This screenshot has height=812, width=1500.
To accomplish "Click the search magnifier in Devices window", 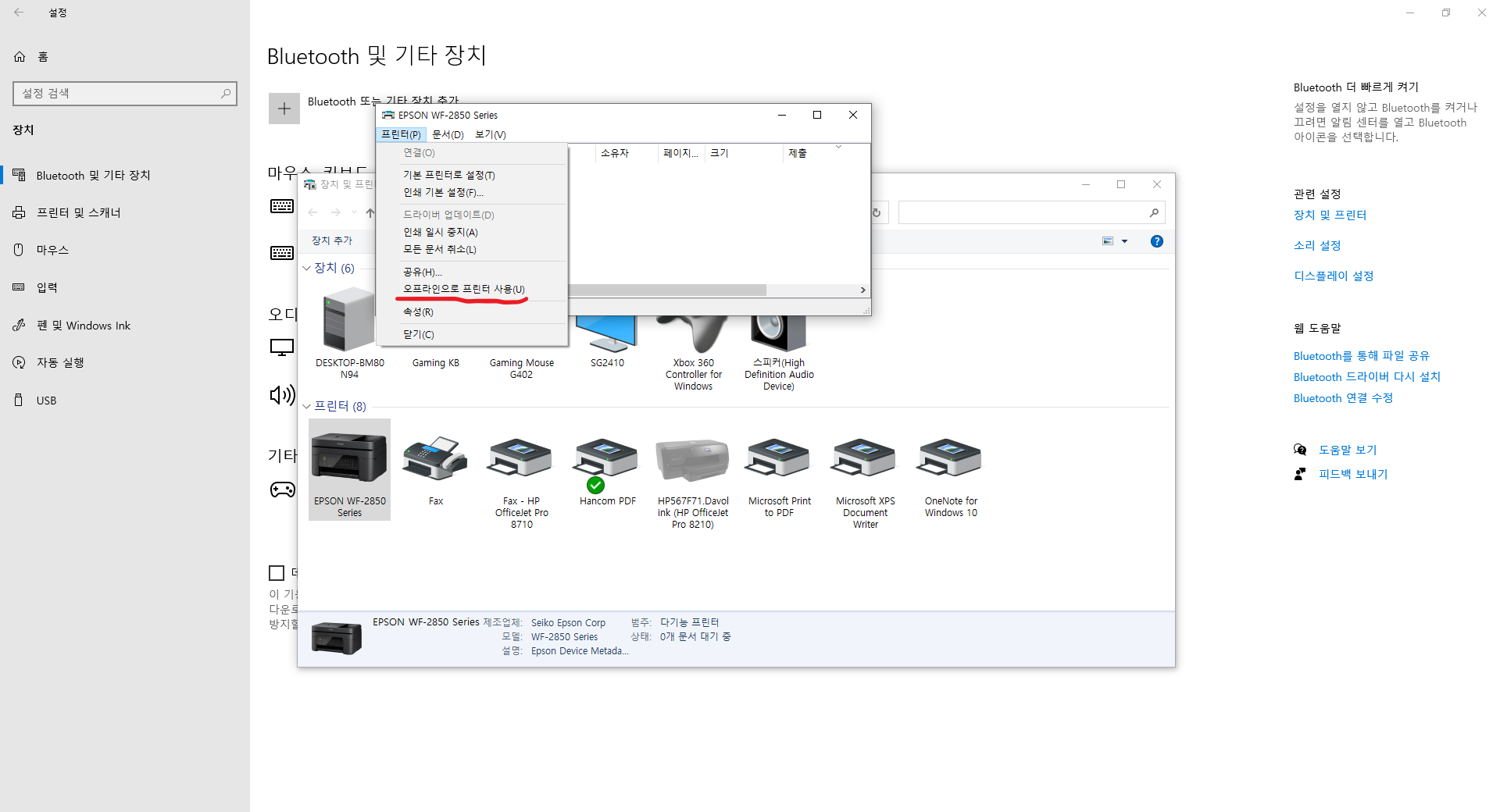I will [1154, 212].
